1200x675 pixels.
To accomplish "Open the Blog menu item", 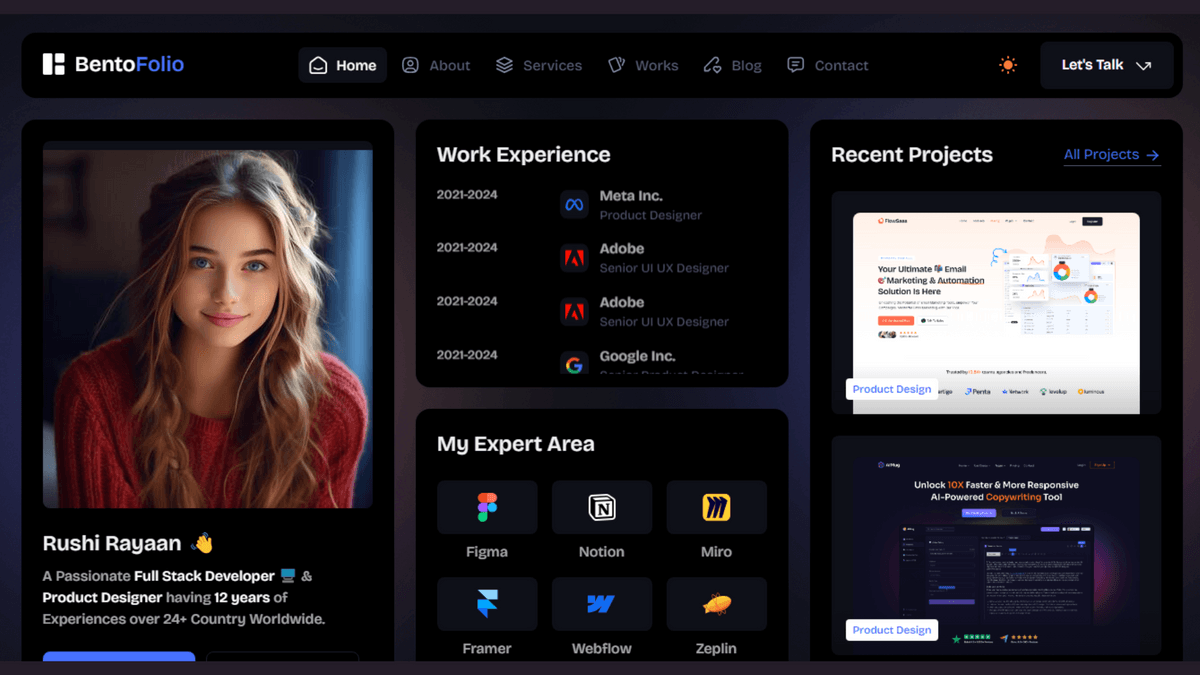I will (x=732, y=65).
